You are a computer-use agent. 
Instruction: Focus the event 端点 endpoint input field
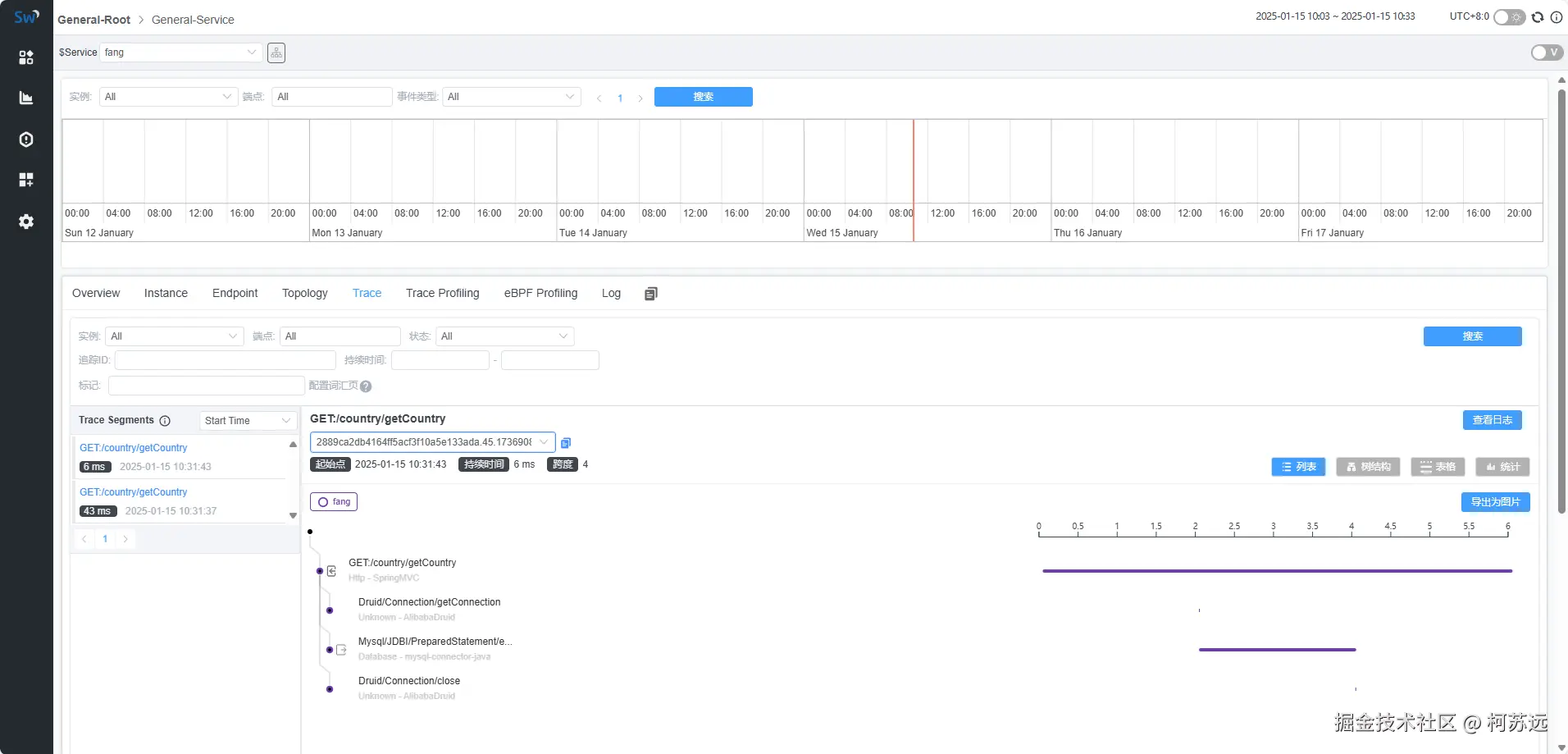pyautogui.click(x=332, y=97)
